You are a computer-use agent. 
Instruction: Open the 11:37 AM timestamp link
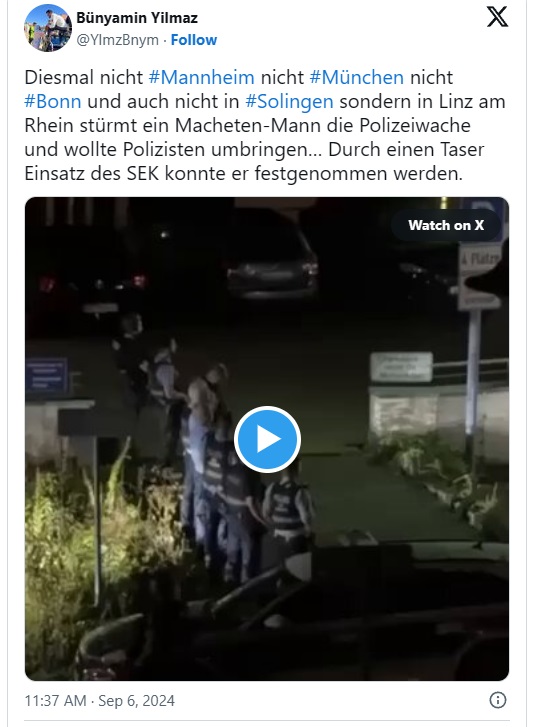tap(55, 701)
